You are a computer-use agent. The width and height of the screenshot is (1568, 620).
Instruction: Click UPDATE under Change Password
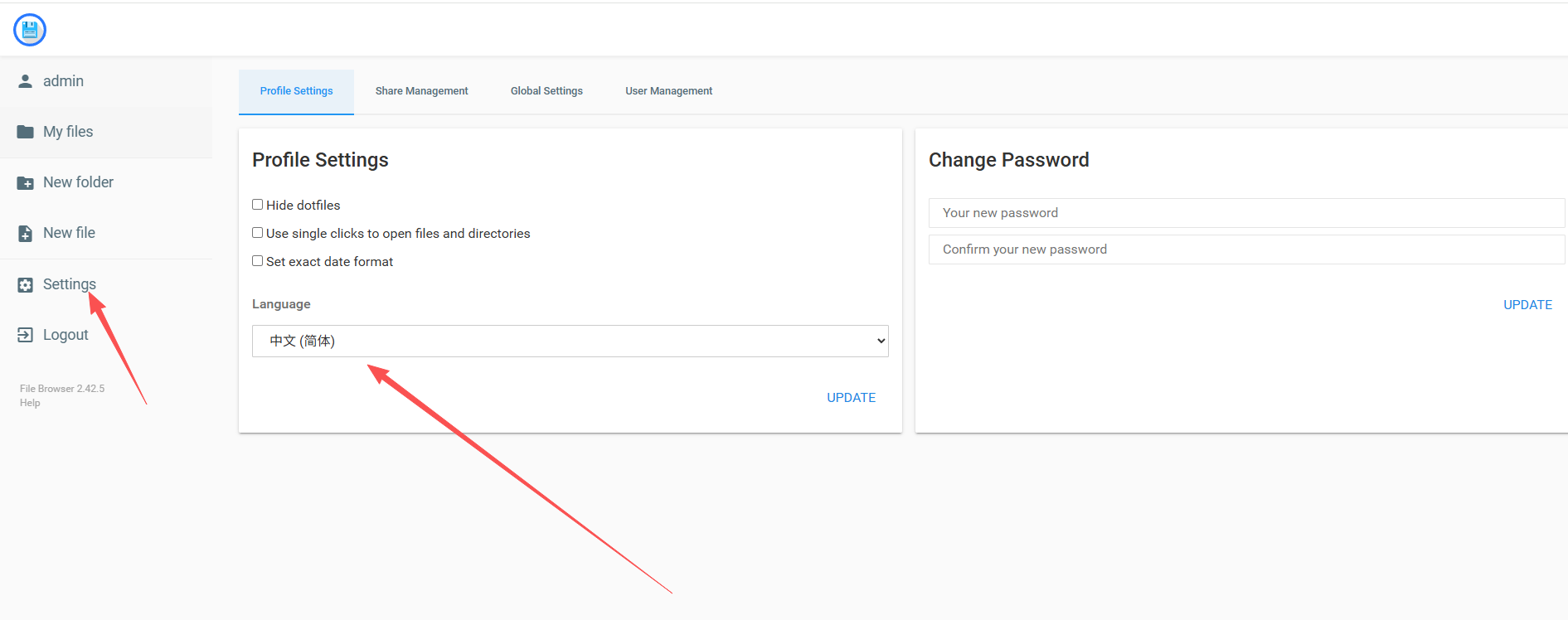tap(1527, 305)
